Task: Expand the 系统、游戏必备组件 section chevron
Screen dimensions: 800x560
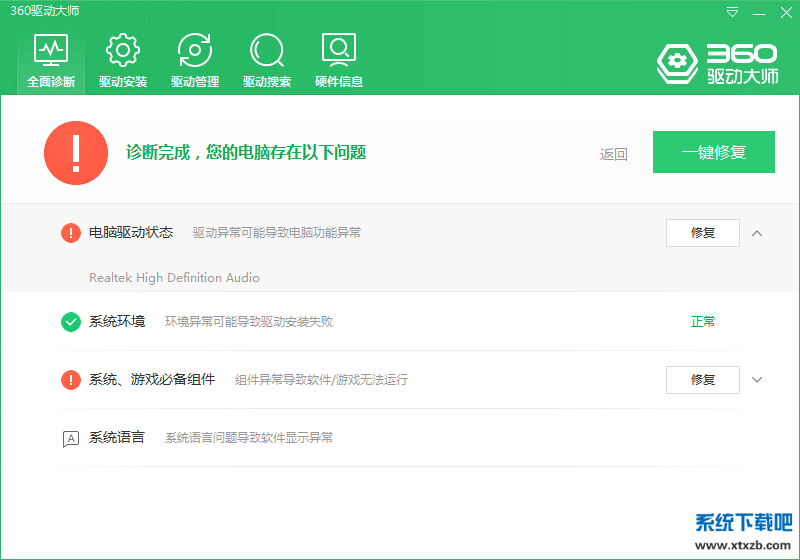Action: pos(757,379)
